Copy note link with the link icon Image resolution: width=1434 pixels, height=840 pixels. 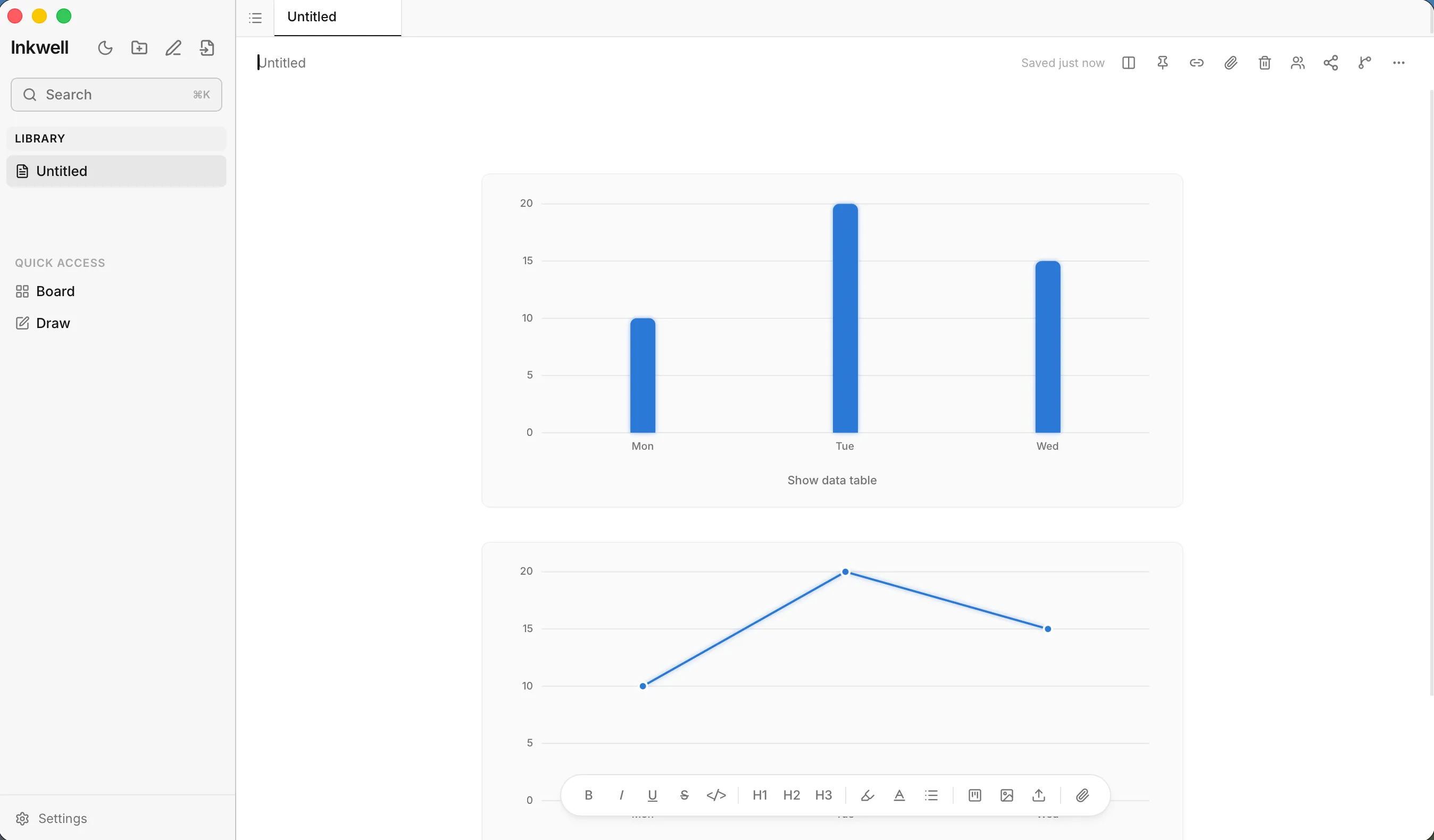coord(1197,63)
